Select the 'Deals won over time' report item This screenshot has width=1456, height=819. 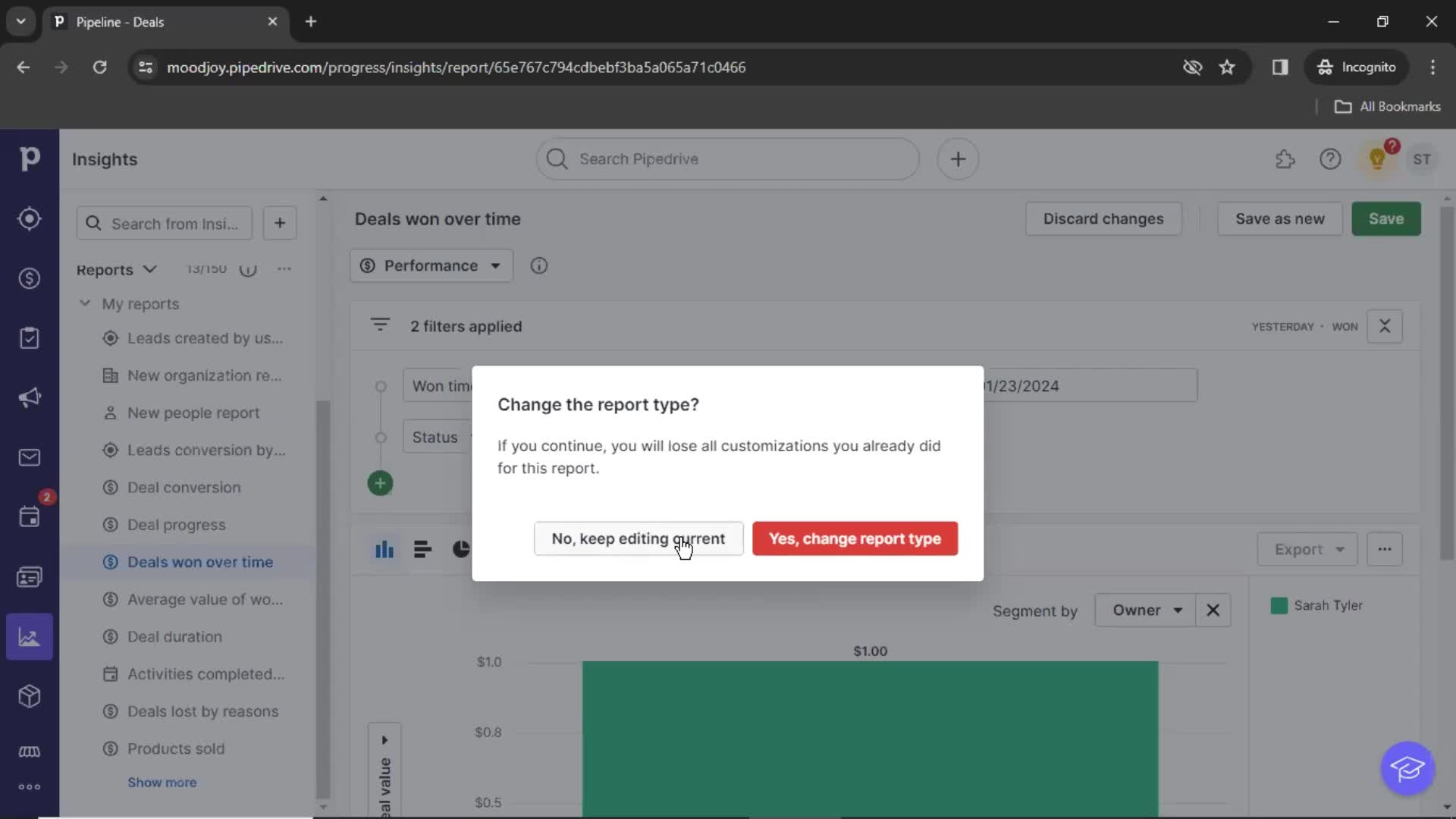200,561
